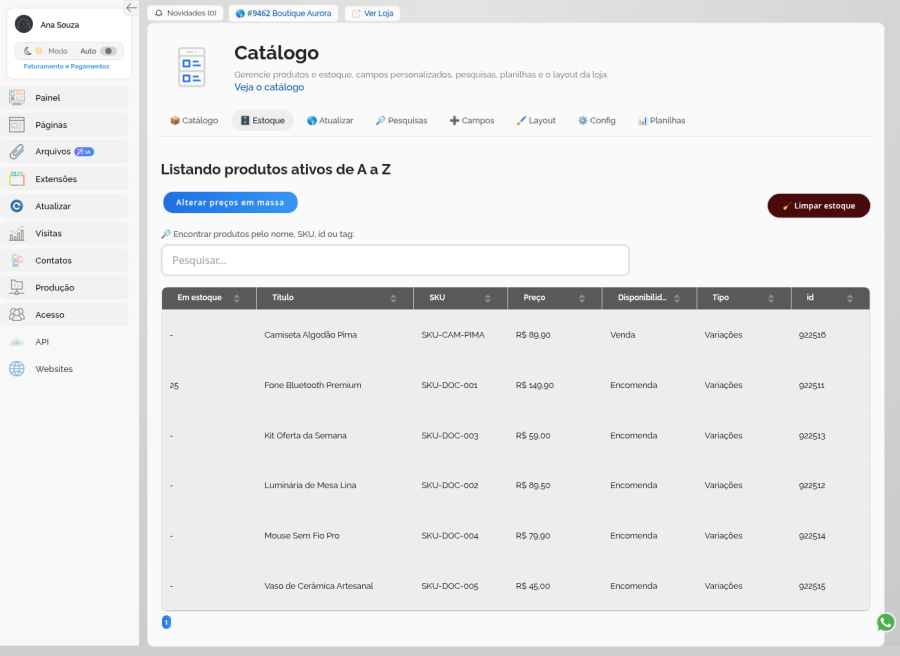The image size is (900, 656).
Task: Open WhatsApp chat support icon
Action: pos(885,622)
